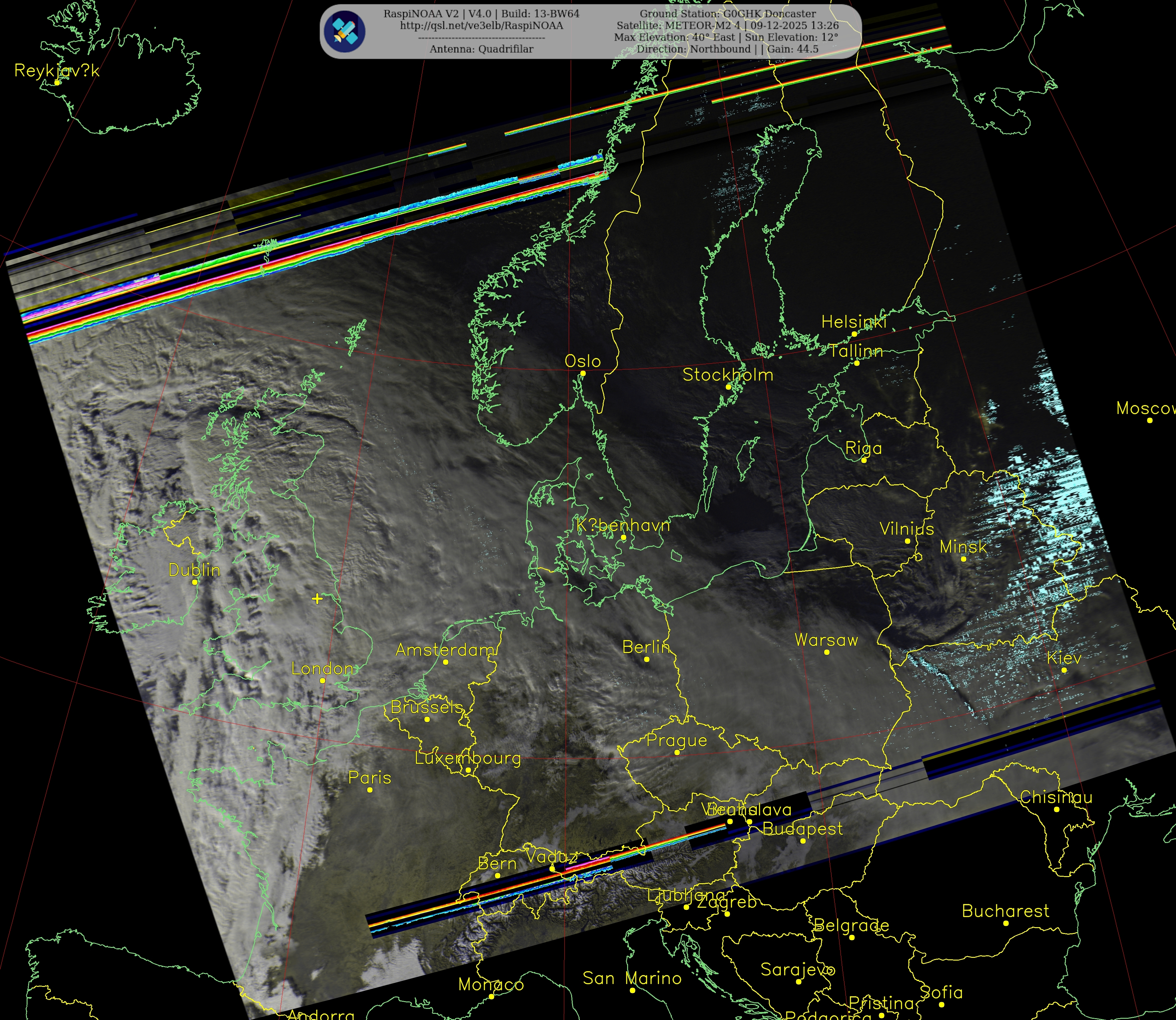Viewport: 1176px width, 1020px height.
Task: Click the Ground Station G0GHK Doncaster text
Action: (x=728, y=14)
